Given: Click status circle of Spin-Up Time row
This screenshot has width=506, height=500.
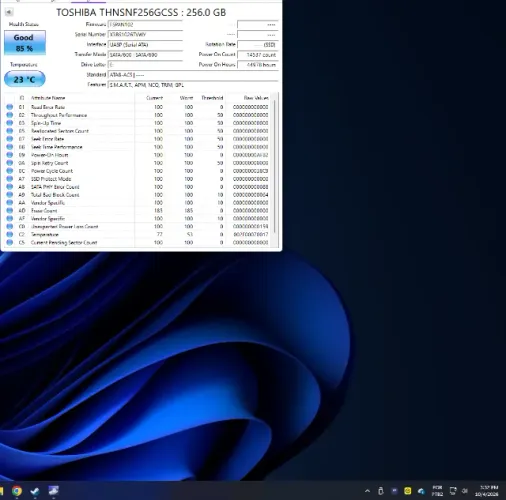Looking at the screenshot, I should click(10, 123).
